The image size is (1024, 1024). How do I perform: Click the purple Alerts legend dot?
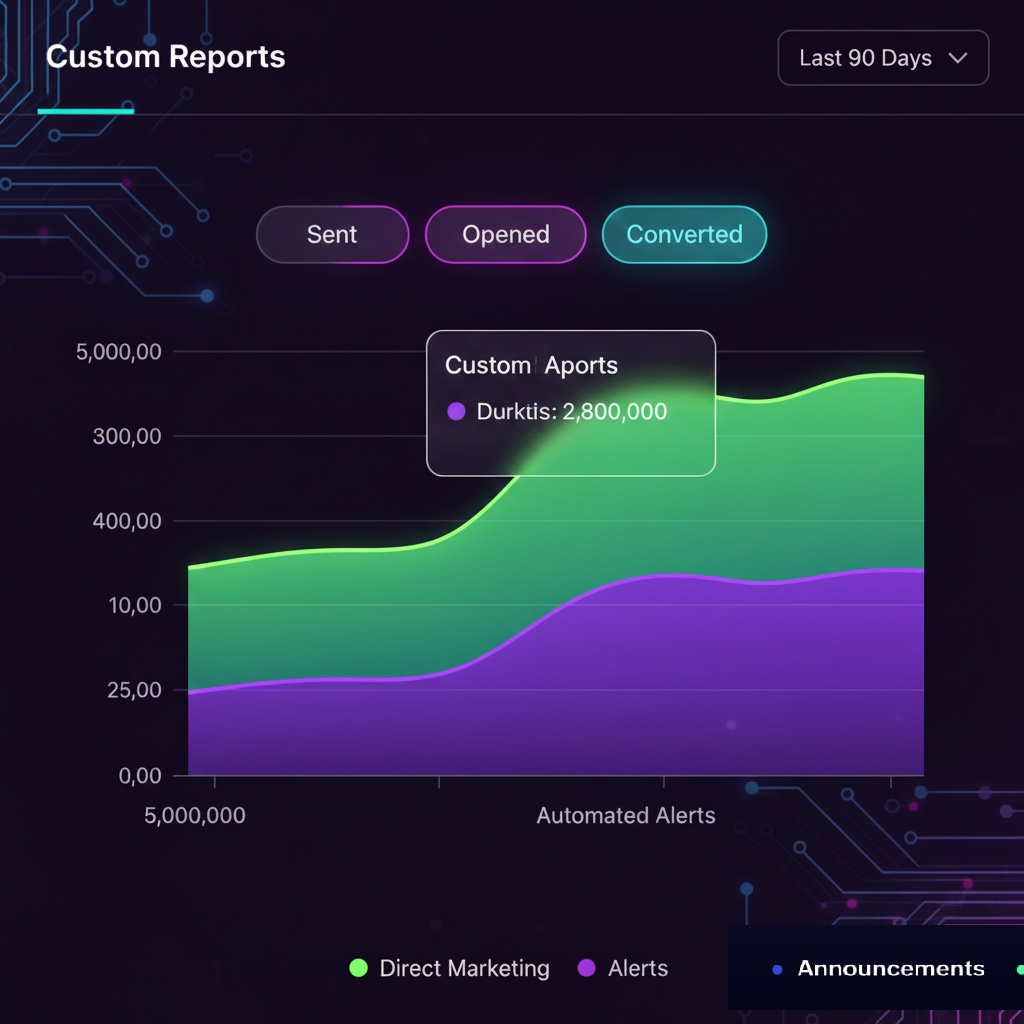point(587,968)
